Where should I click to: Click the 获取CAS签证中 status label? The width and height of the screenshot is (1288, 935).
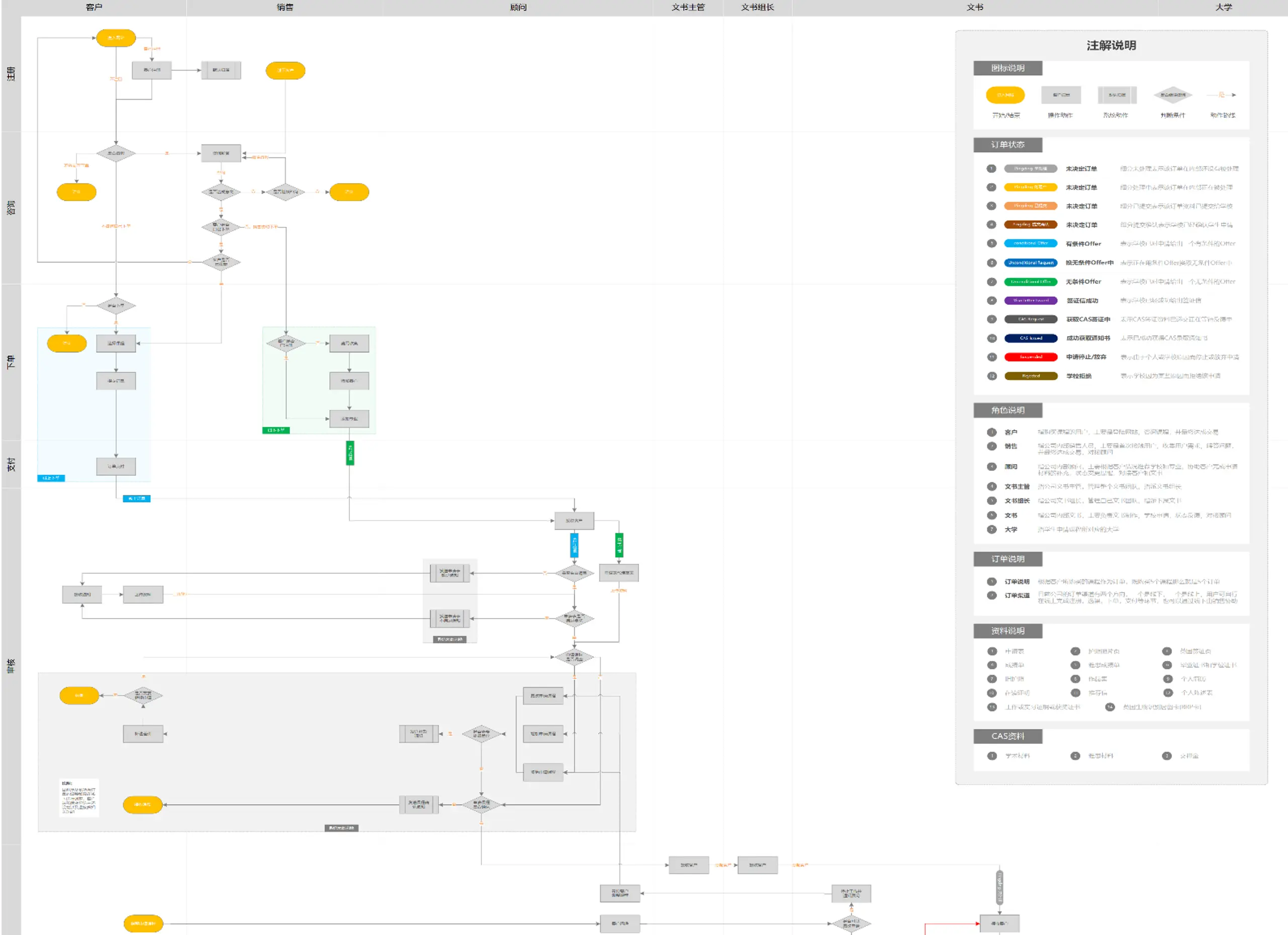1087,319
